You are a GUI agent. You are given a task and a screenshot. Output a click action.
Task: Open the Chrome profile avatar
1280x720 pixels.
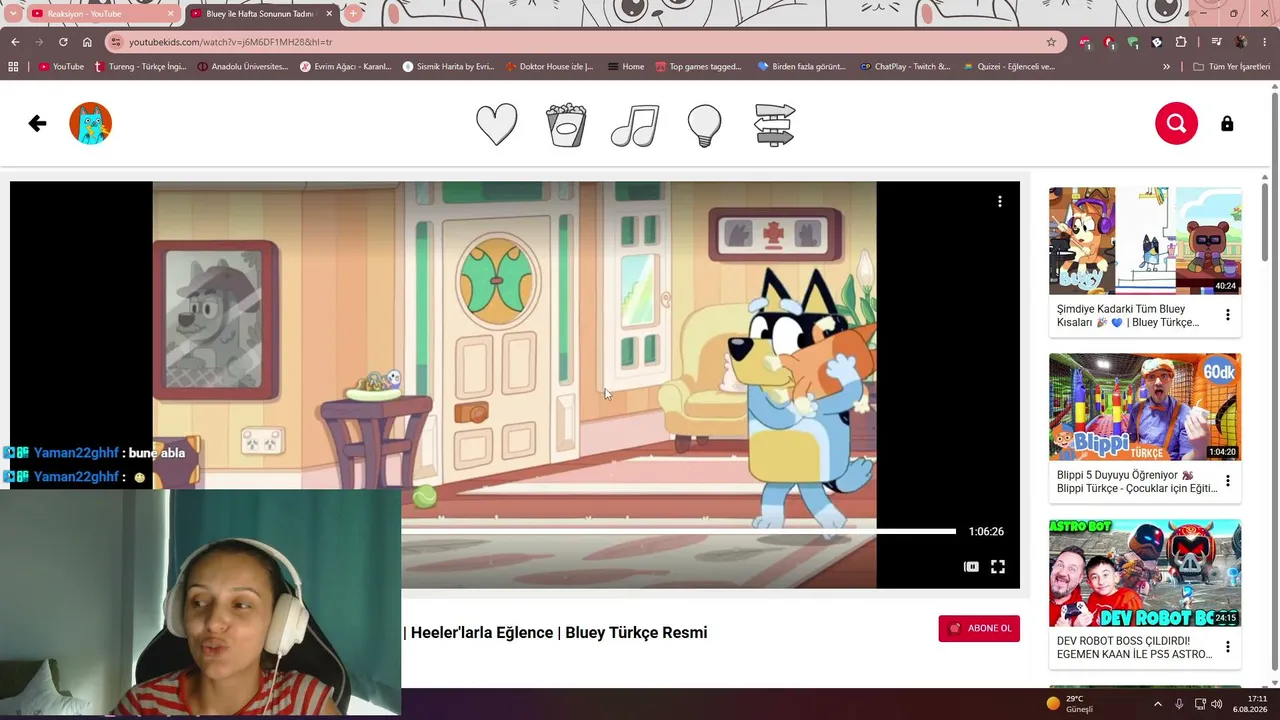pos(1240,42)
